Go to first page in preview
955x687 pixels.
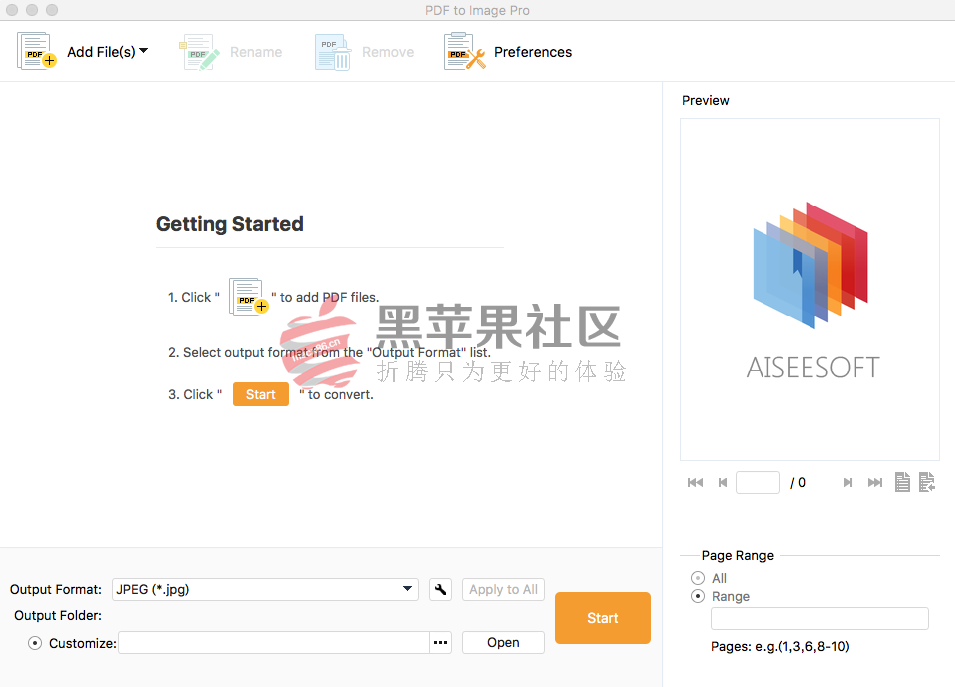click(x=695, y=482)
